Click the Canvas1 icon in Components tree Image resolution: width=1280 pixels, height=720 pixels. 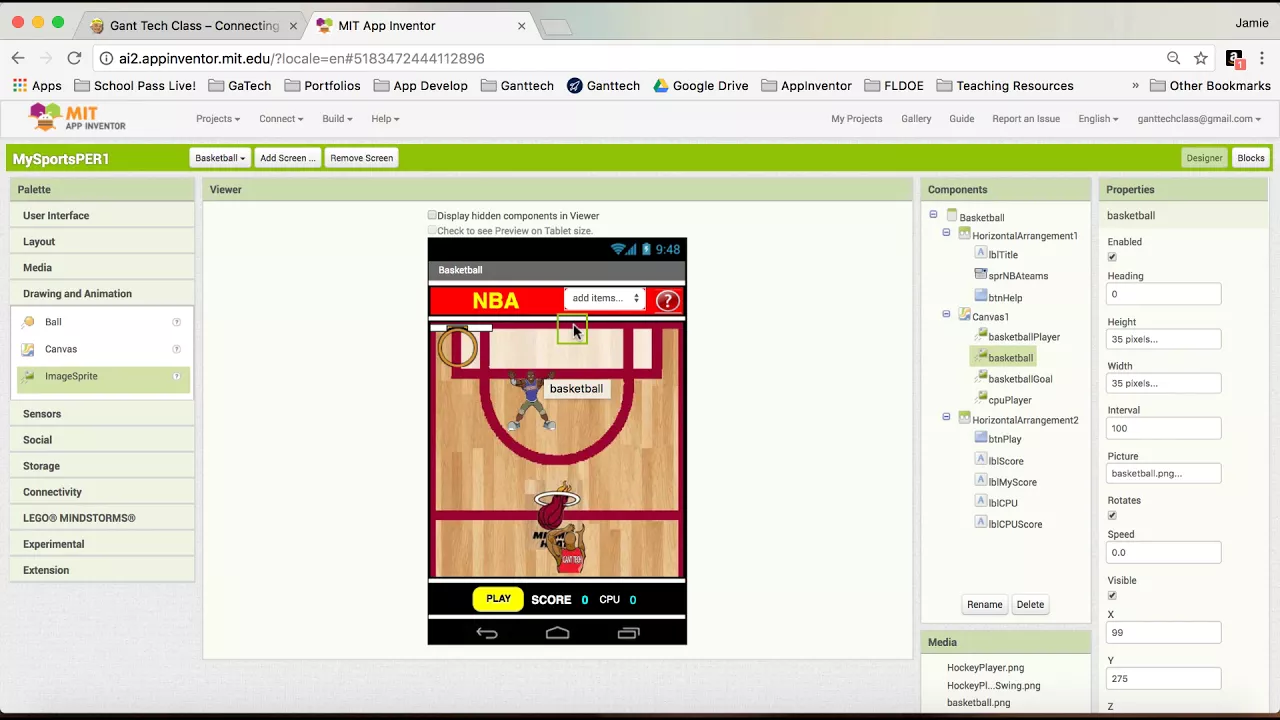[x=964, y=315]
